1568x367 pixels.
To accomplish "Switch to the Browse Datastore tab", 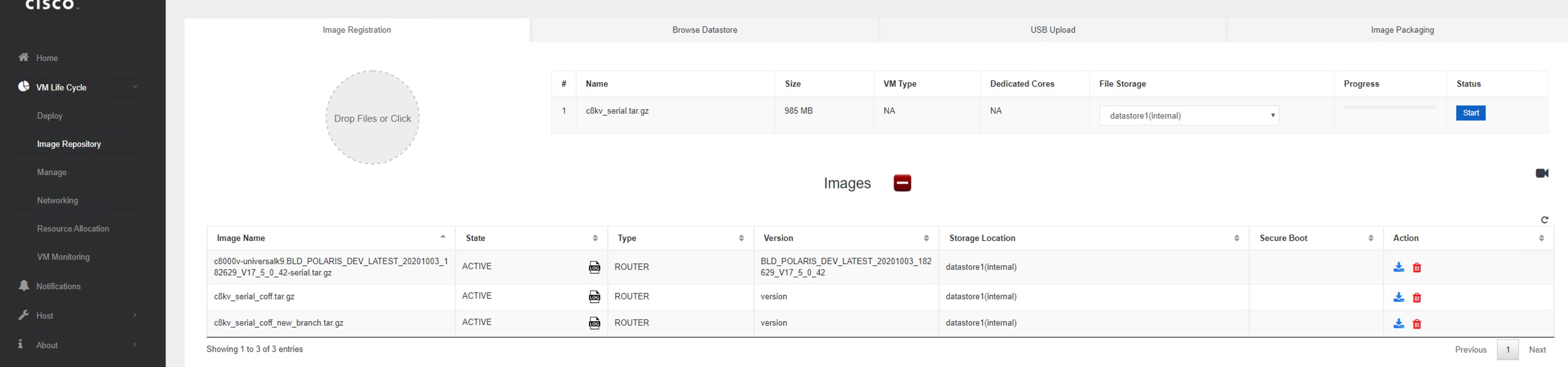I will 704,30.
